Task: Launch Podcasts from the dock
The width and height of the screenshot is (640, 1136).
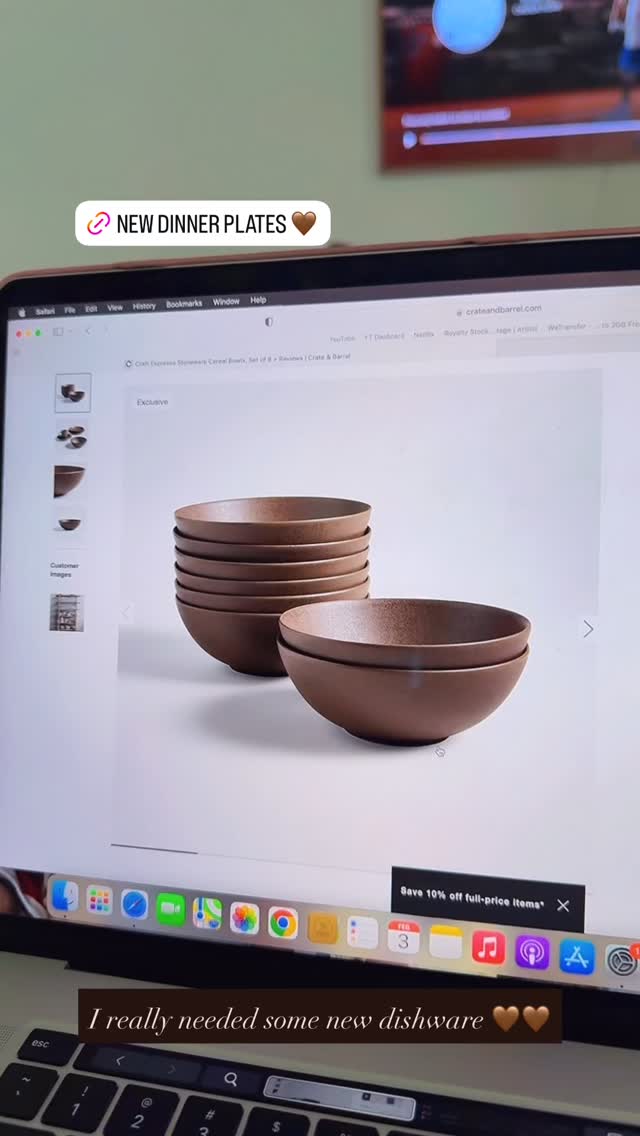Action: click(x=532, y=951)
